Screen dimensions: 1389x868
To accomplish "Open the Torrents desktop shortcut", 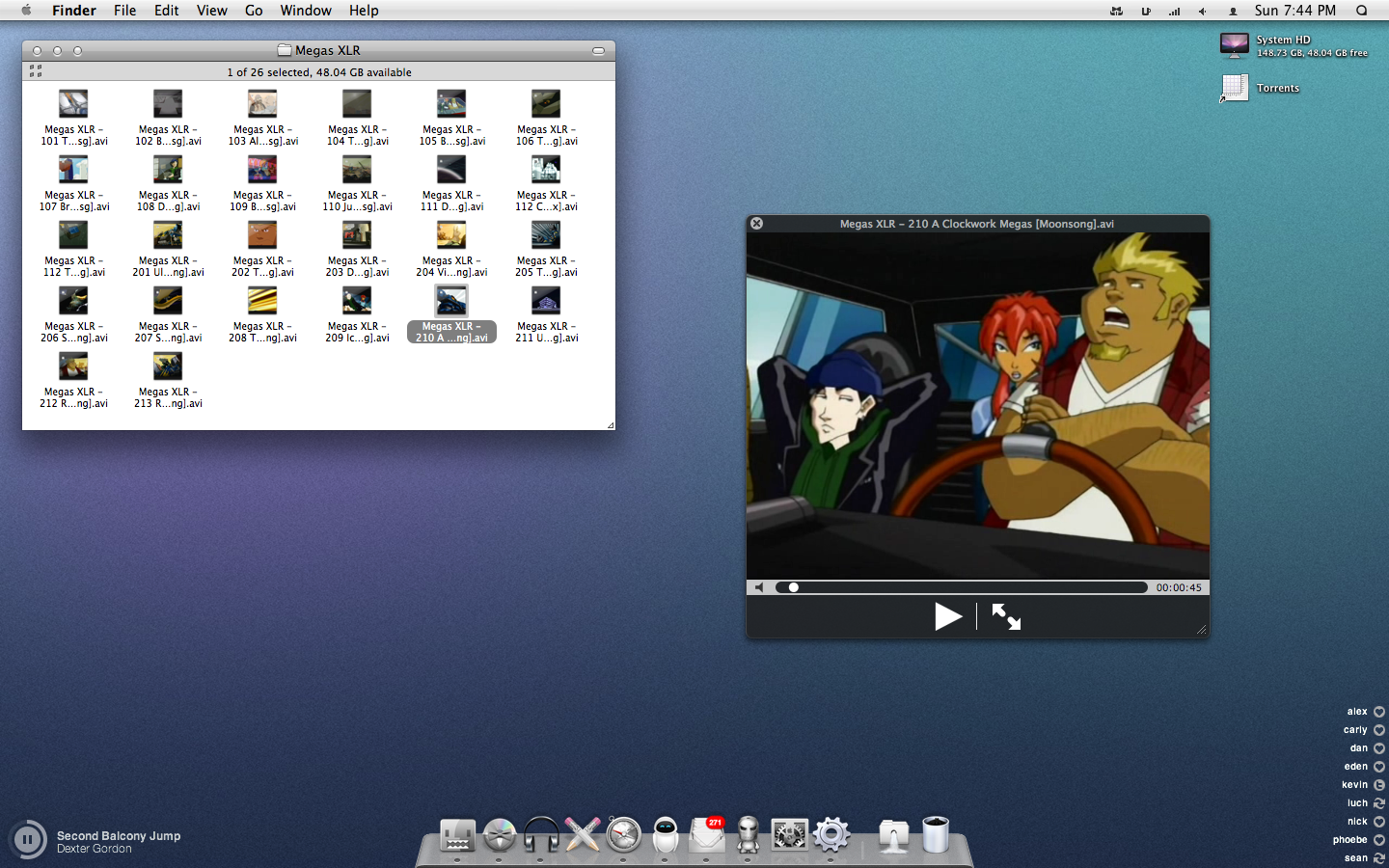I will (x=1234, y=88).
